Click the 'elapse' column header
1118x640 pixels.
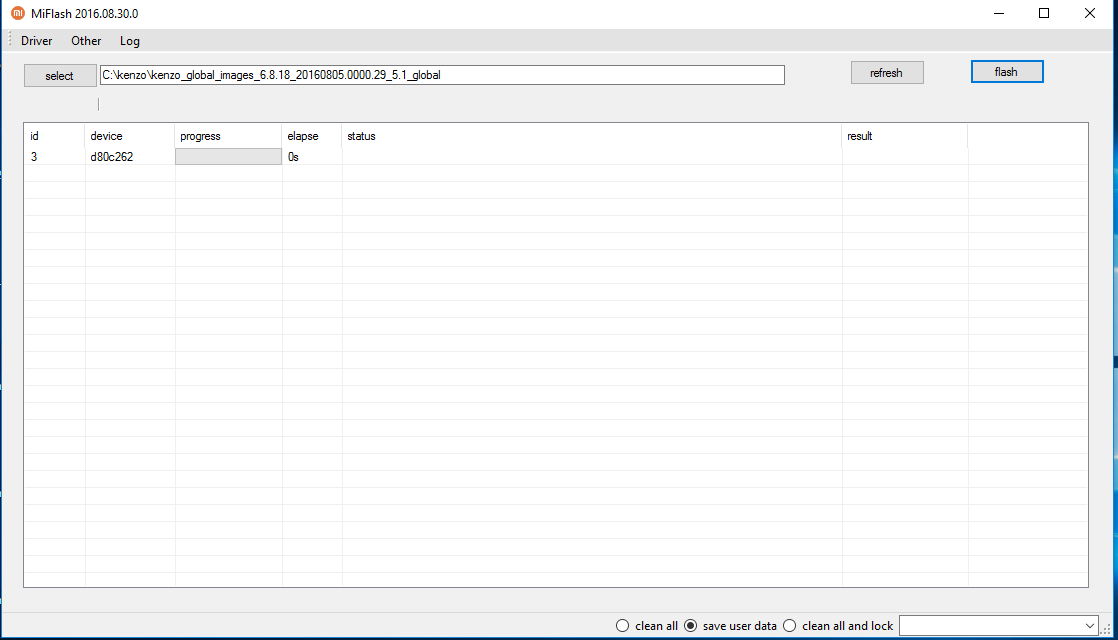tap(312, 136)
